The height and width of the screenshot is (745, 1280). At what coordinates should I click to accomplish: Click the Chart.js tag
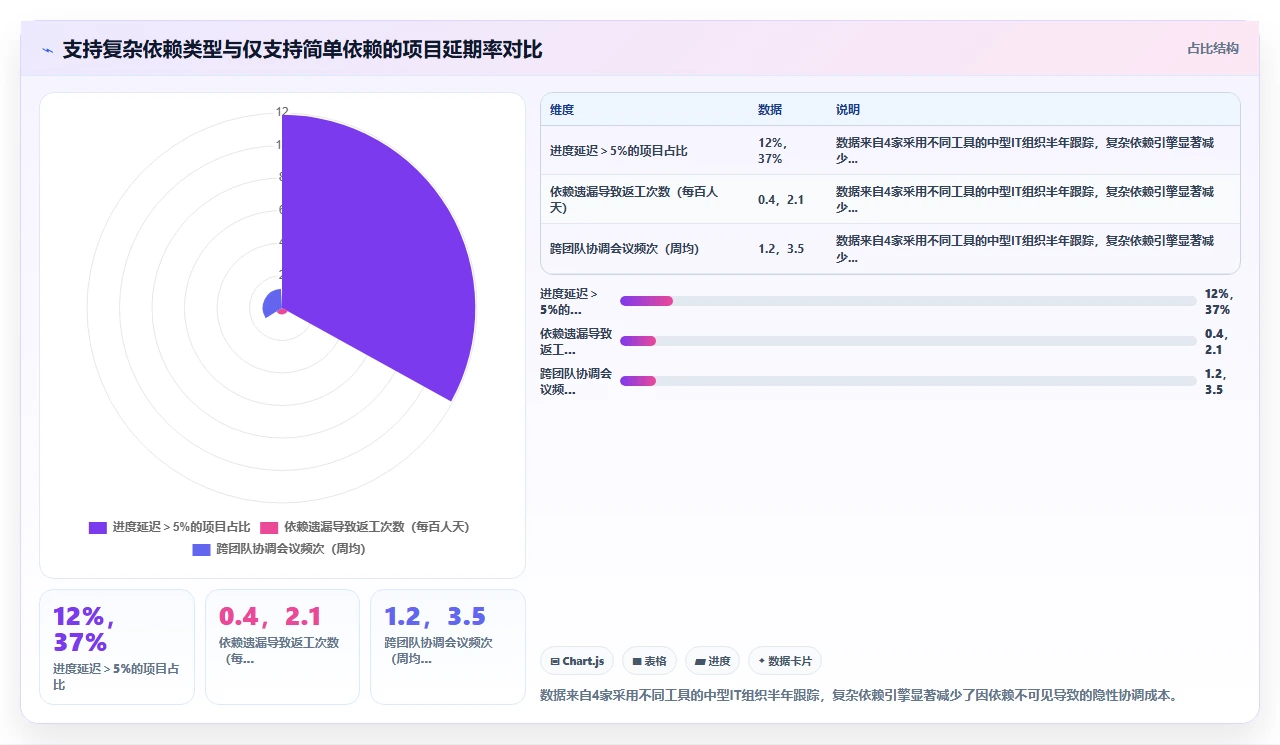pos(577,661)
